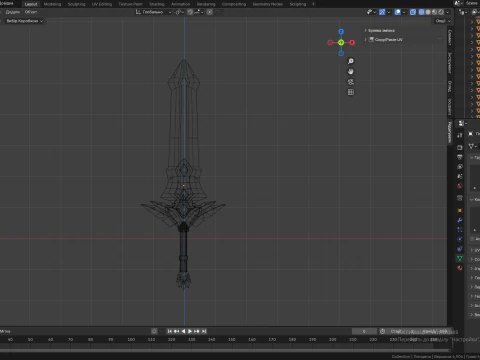Add a new workspace with plus button

[x=313, y=4]
